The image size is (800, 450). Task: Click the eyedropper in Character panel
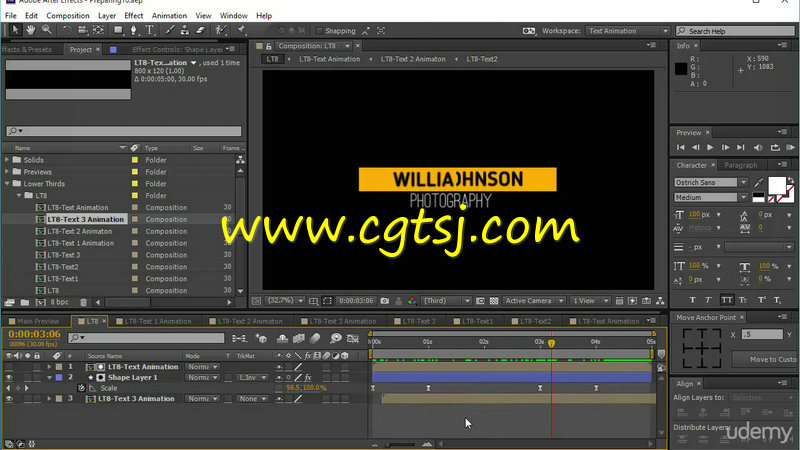[x=759, y=183]
